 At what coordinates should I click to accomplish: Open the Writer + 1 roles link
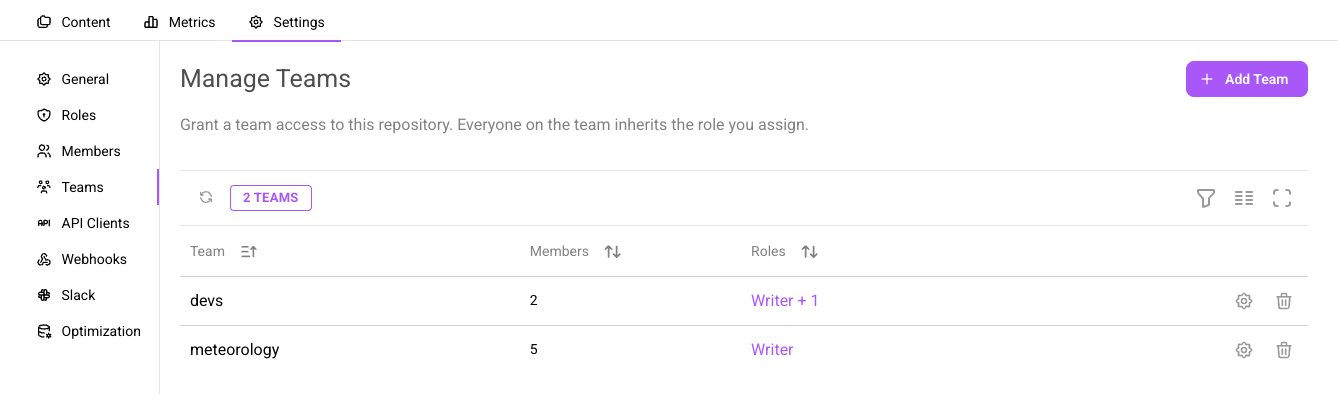pyautogui.click(x=785, y=300)
